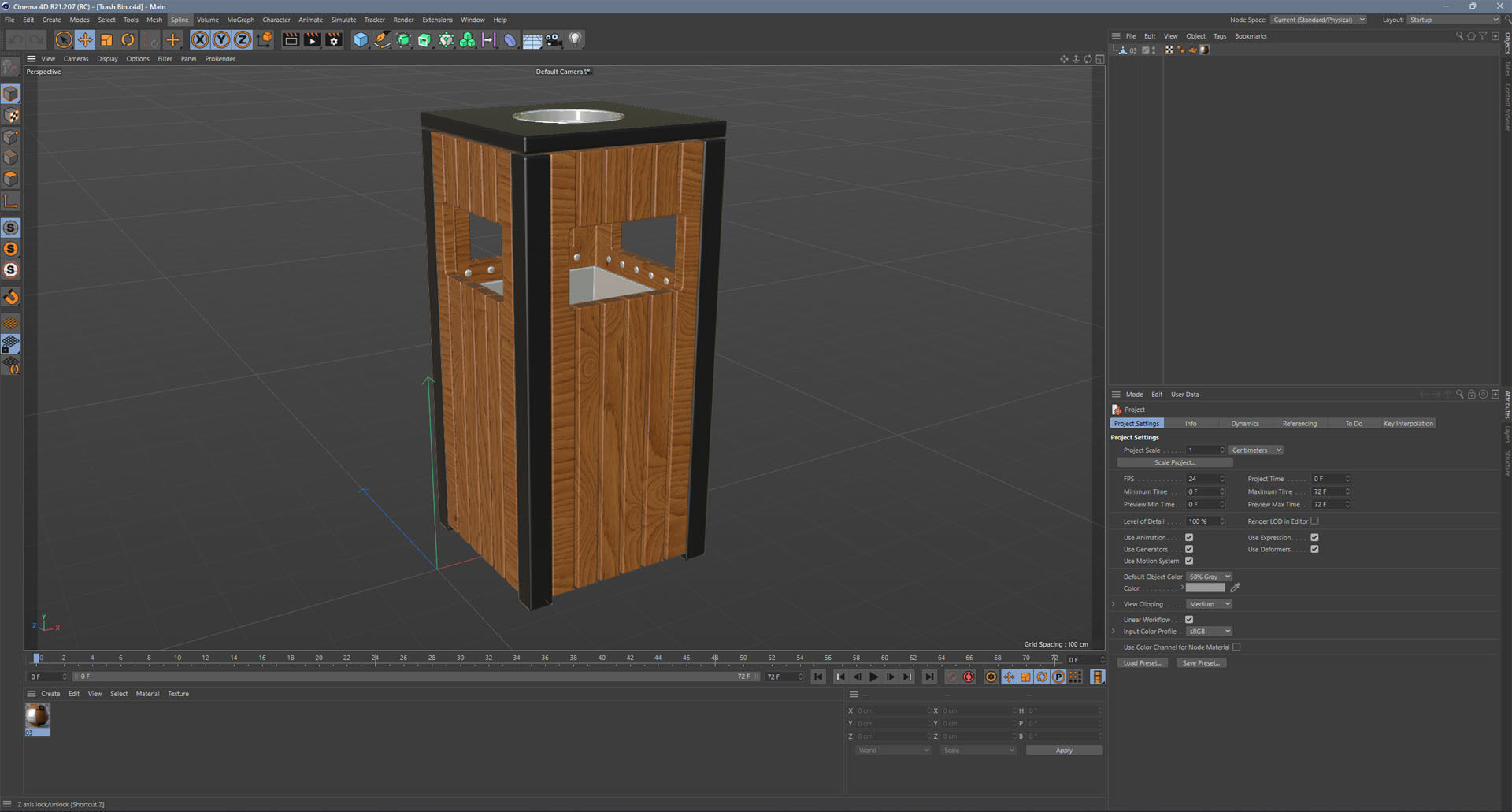Click Save Preset button
The height and width of the screenshot is (812, 1512).
coord(1201,662)
